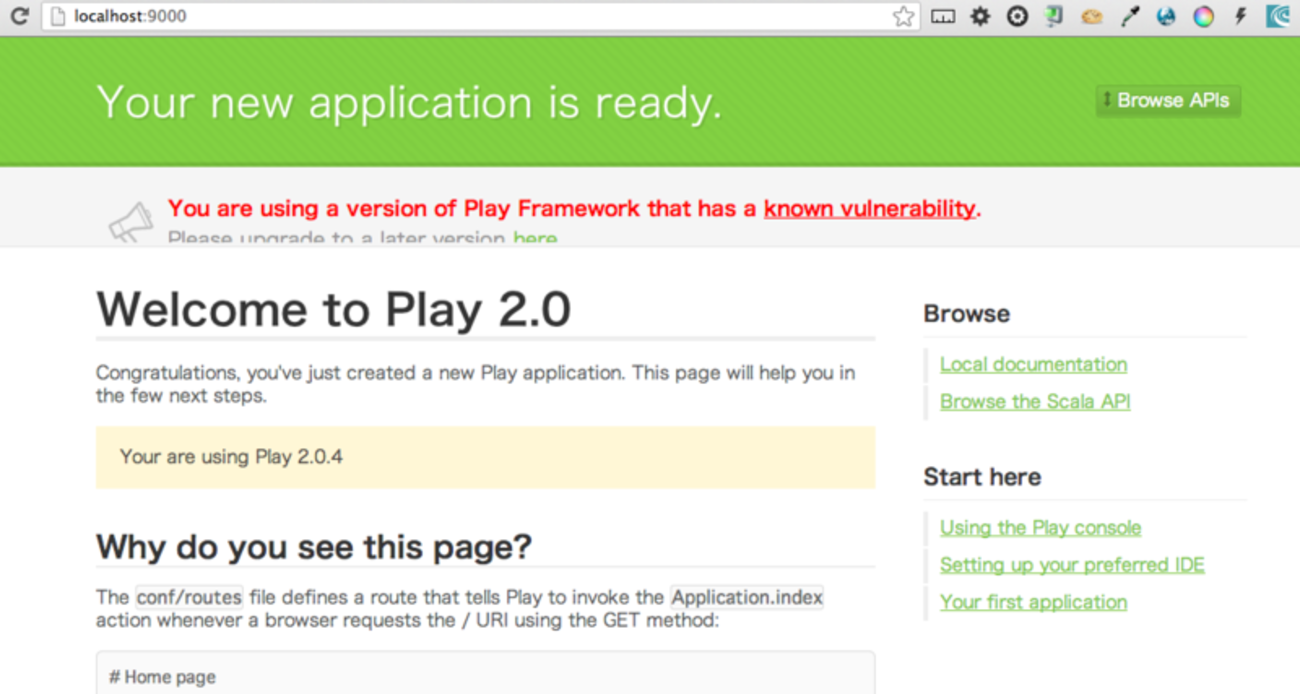Click the teal wave extension icon
The height and width of the screenshot is (694, 1300).
point(1278,16)
